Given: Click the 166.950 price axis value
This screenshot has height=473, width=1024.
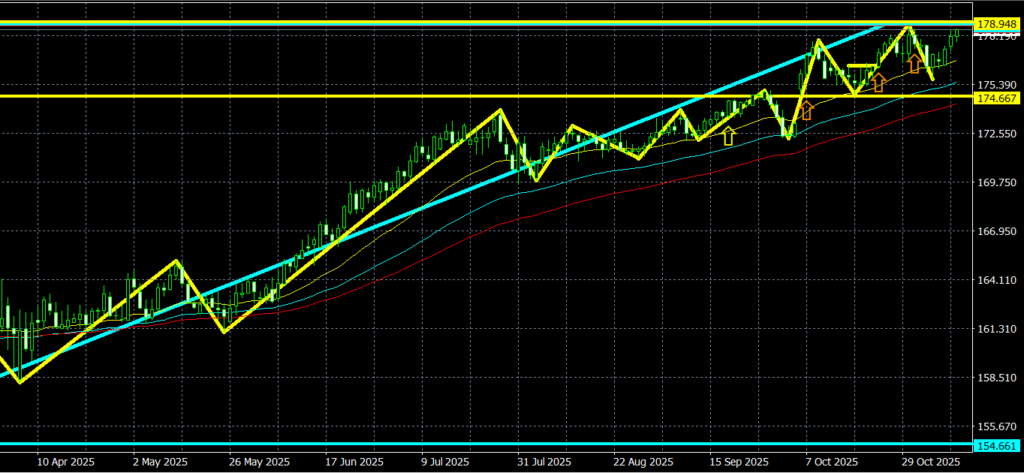Looking at the screenshot, I should (x=997, y=231).
